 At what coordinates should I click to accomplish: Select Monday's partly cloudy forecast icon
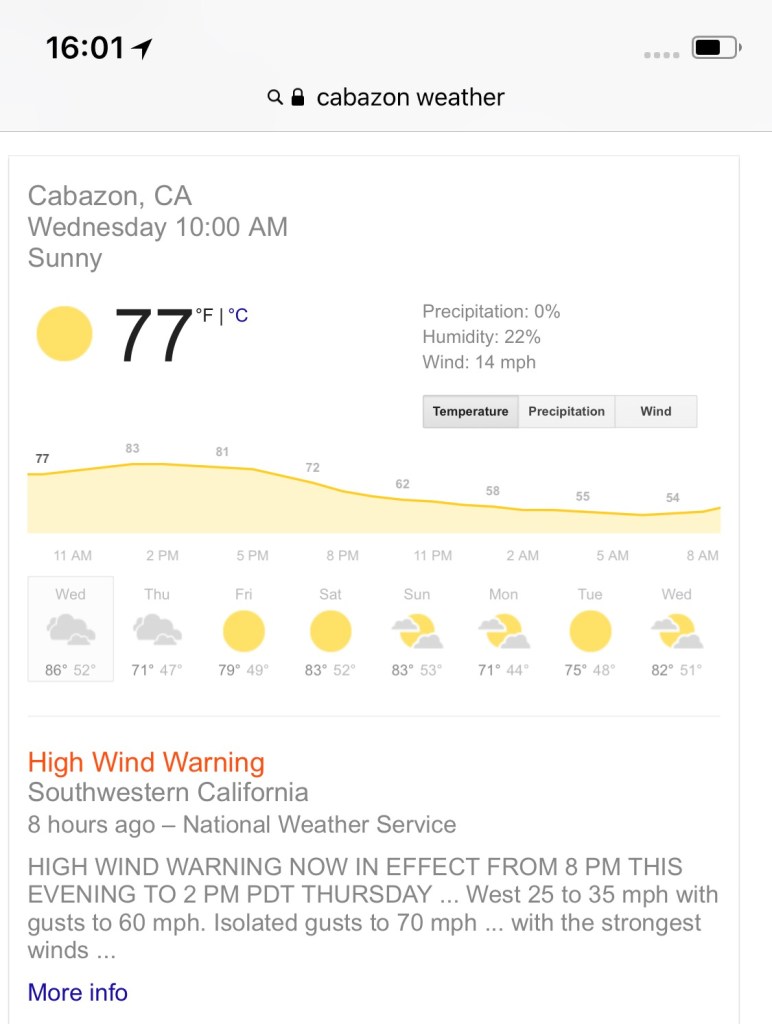(503, 631)
